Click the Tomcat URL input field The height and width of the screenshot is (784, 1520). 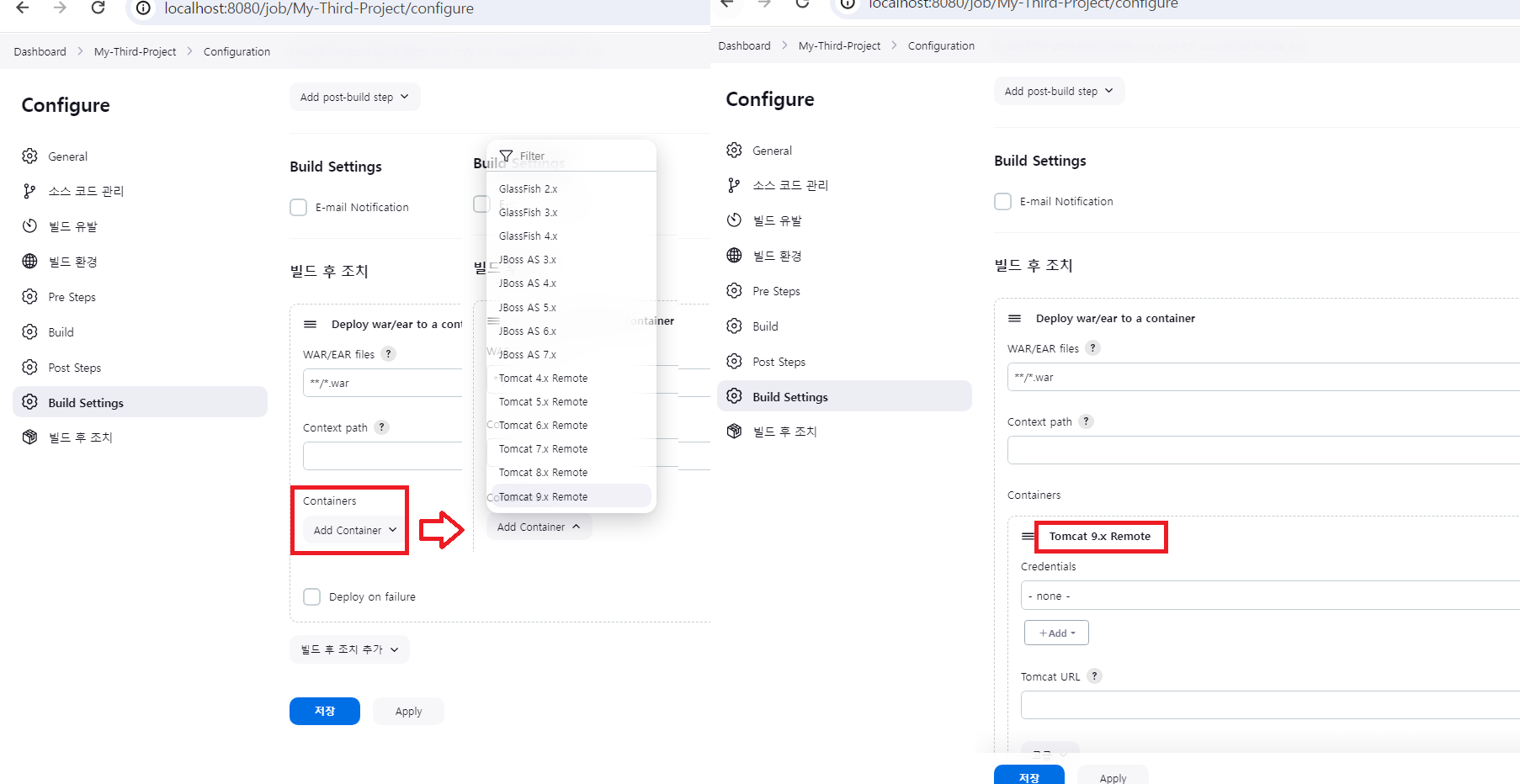pos(1270,705)
